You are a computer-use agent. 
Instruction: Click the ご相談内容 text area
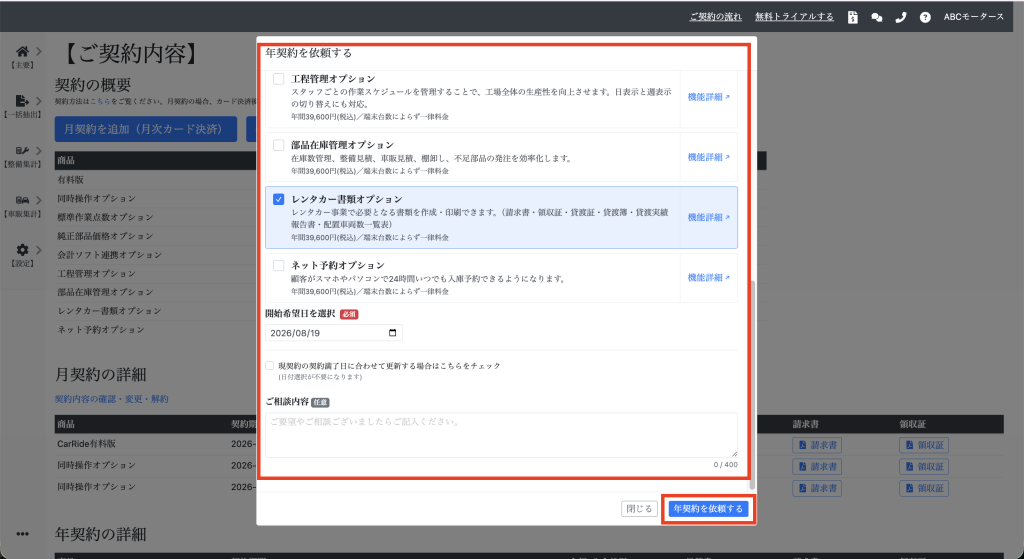(x=502, y=435)
